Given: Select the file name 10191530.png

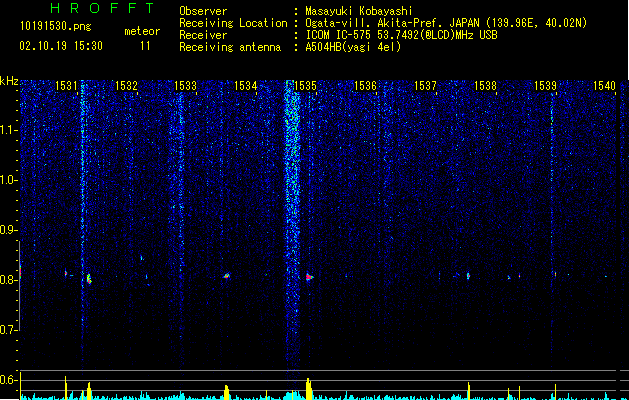Looking at the screenshot, I should 56,27.
